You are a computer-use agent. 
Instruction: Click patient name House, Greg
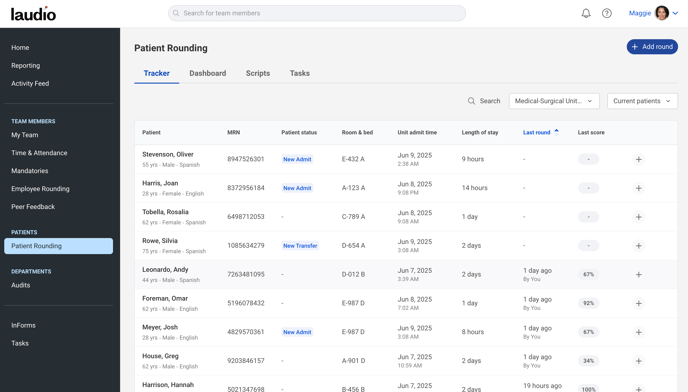[x=160, y=356]
